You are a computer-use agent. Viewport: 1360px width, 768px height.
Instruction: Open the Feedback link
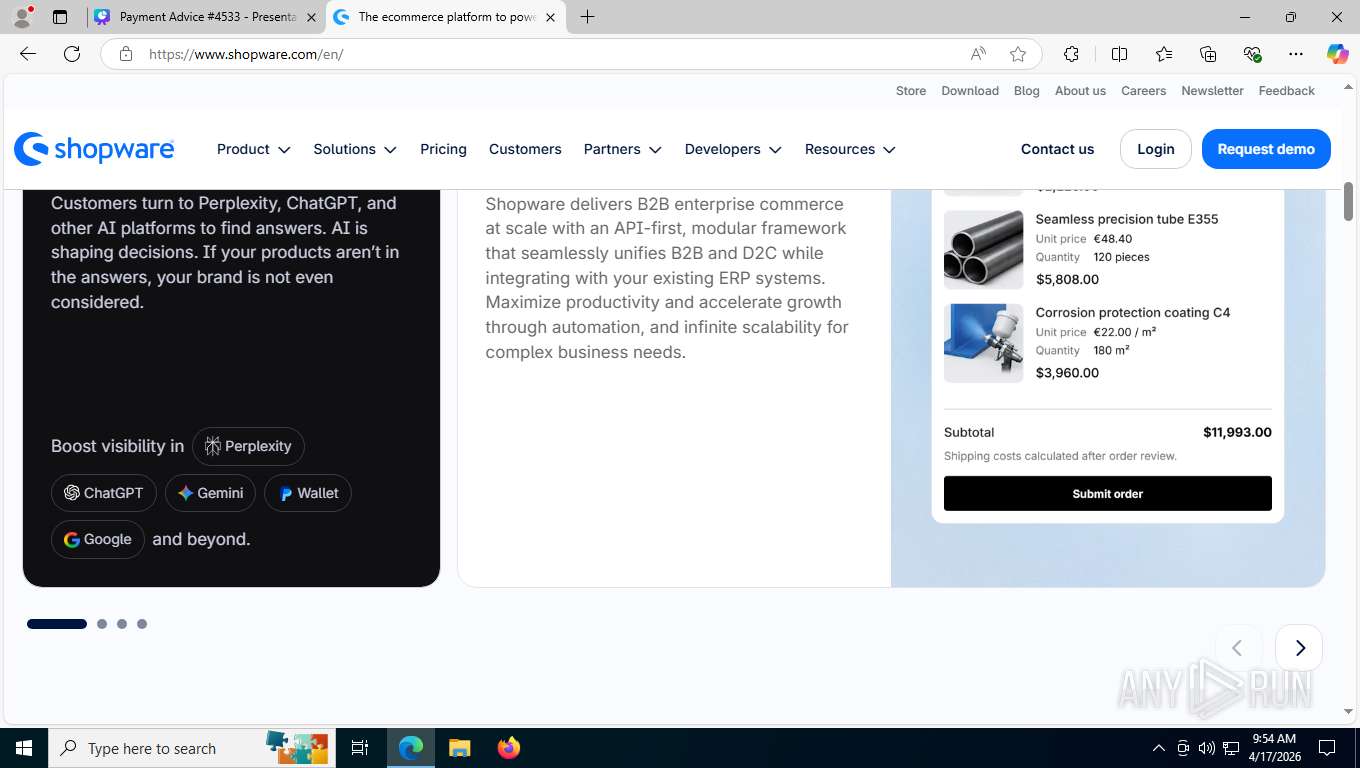[1286, 91]
